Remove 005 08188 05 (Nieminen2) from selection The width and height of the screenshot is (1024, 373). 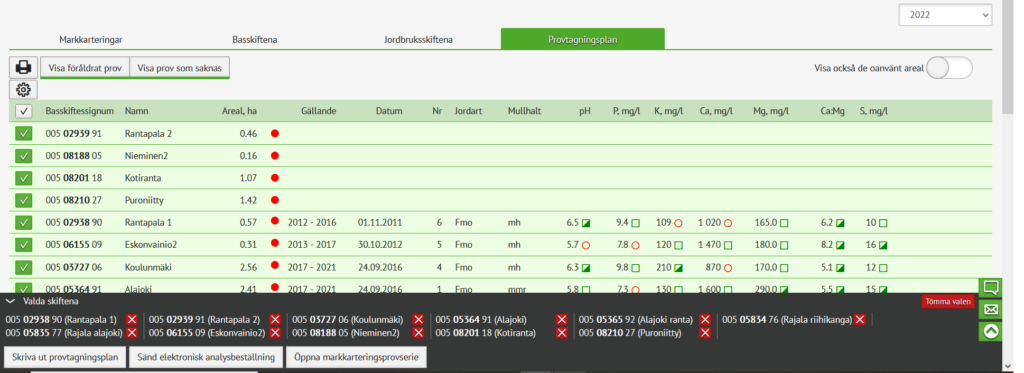point(418,333)
